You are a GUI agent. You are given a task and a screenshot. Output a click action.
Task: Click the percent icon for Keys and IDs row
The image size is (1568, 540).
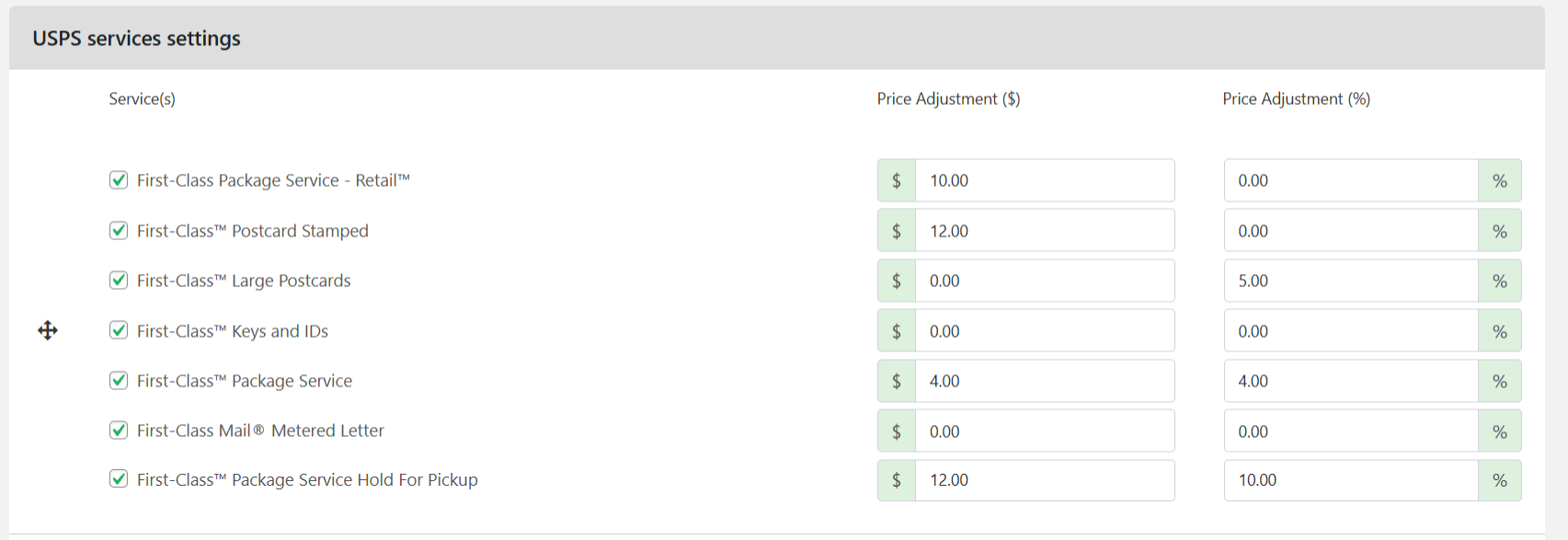click(x=1500, y=330)
